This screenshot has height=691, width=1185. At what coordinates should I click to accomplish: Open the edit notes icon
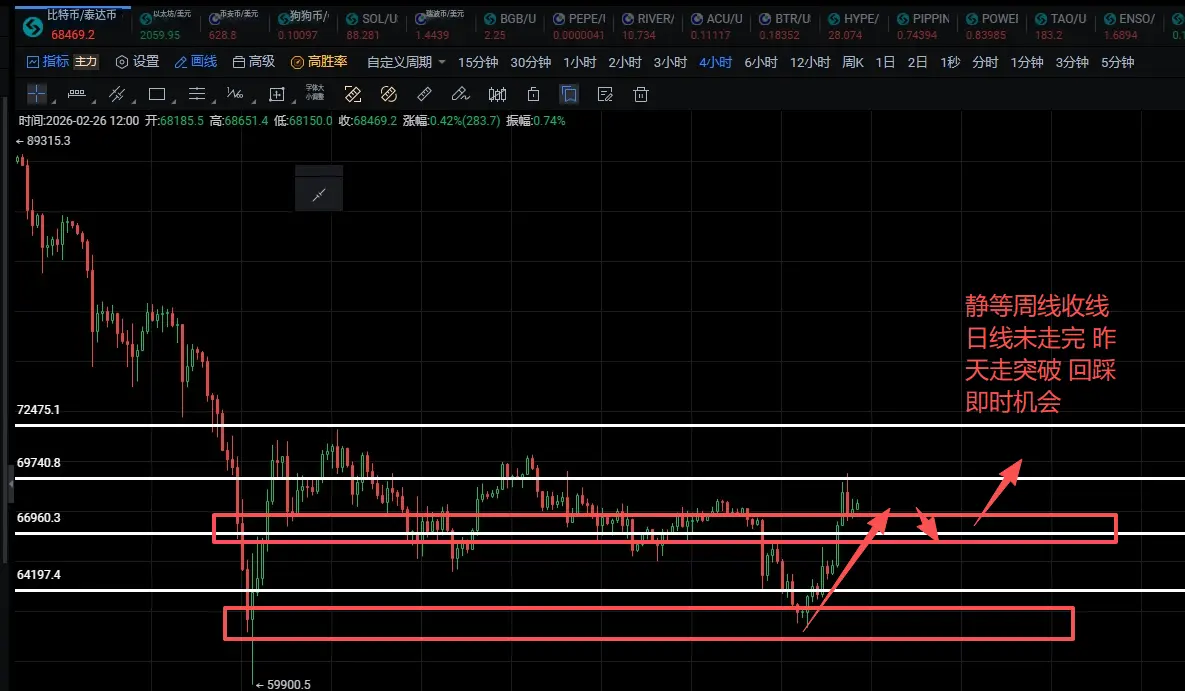coord(605,94)
